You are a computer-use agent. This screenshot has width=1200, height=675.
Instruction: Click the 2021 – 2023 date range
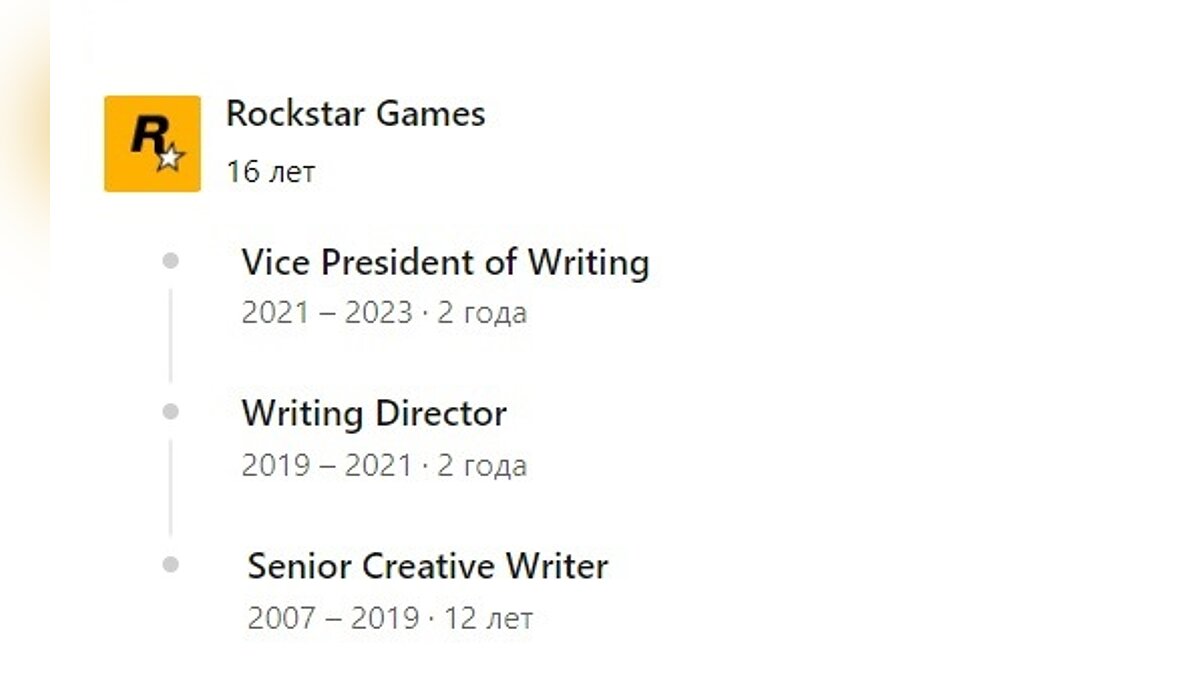[327, 314]
